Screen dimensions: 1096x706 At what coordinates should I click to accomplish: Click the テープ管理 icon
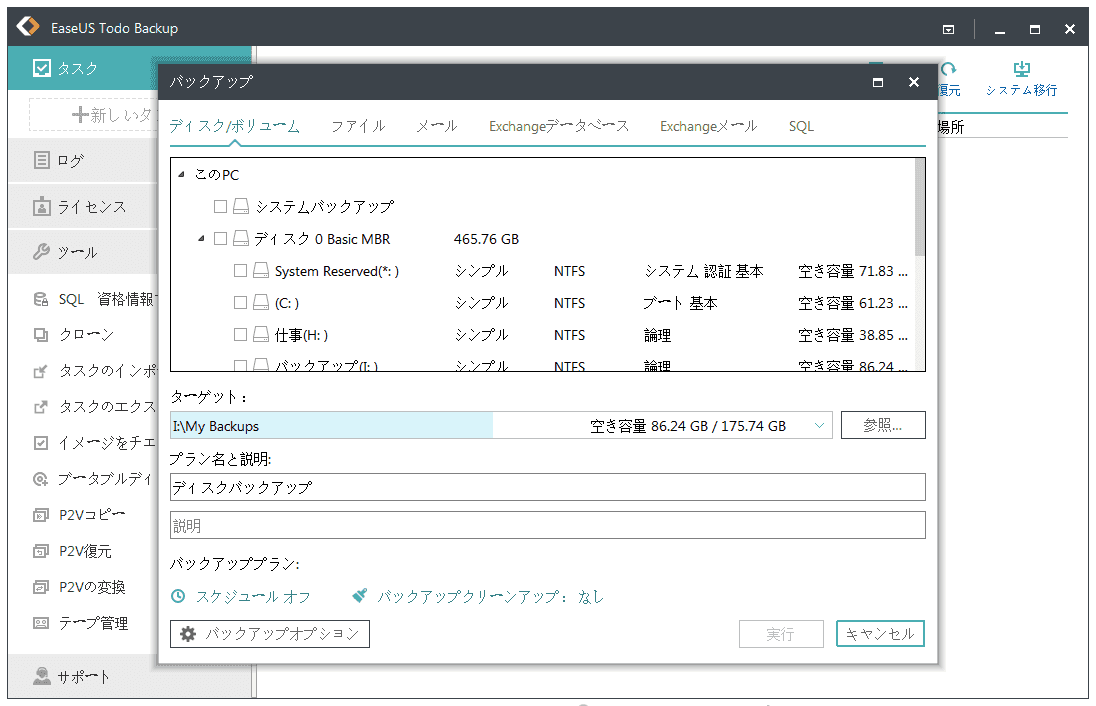(41, 623)
